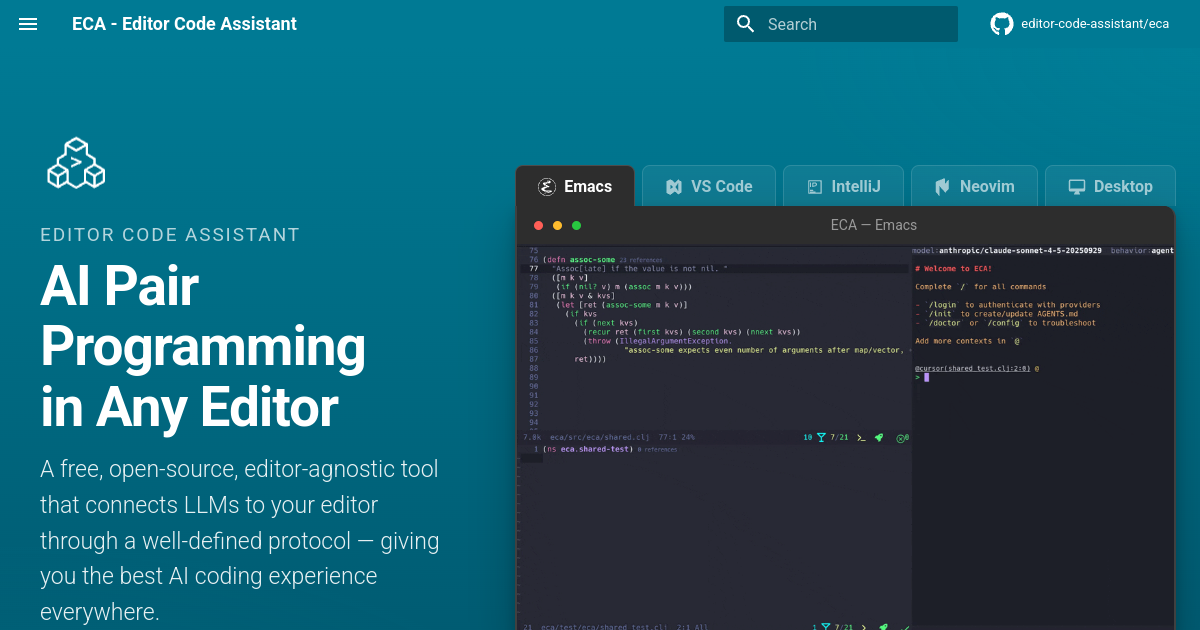Click the "/login" command in the chat
Image resolution: width=1200 pixels, height=630 pixels.
(943, 305)
